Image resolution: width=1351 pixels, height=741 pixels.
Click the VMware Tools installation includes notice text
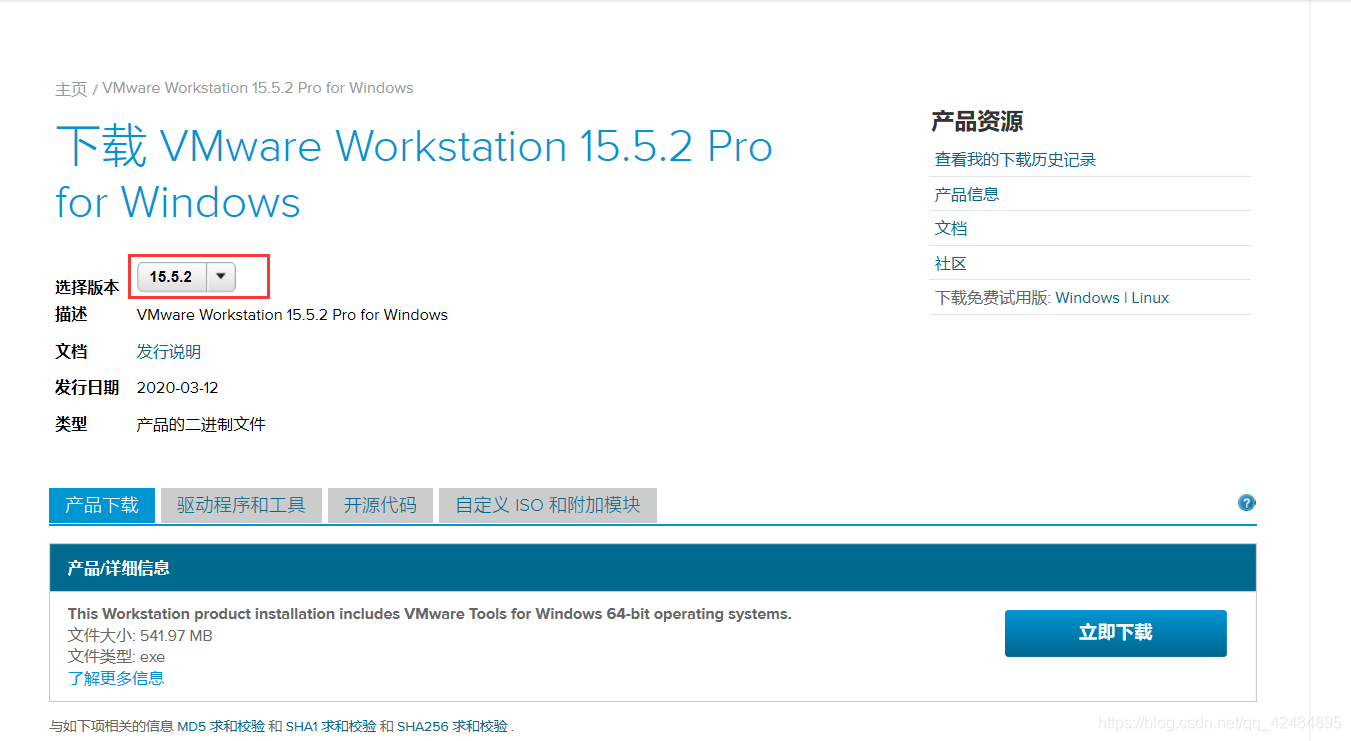click(430, 614)
